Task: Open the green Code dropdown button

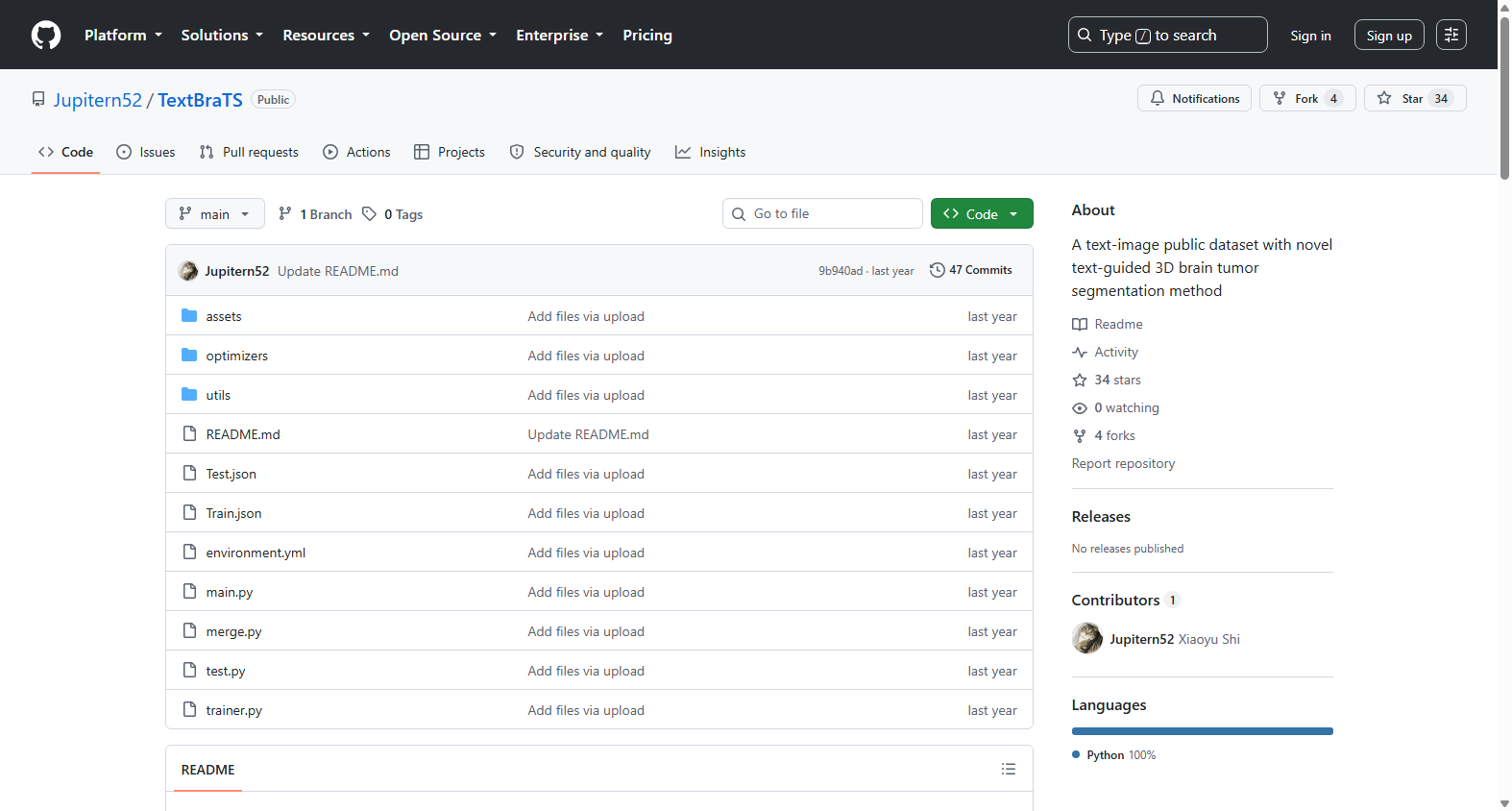Action: tap(982, 214)
